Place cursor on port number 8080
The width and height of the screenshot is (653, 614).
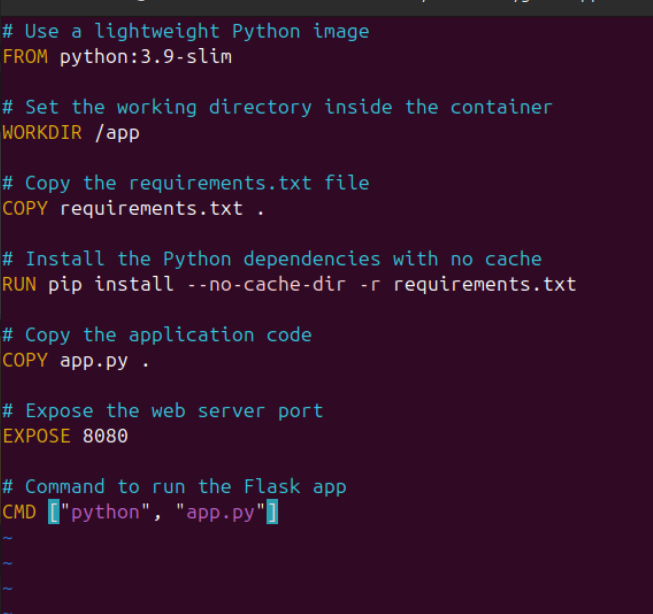point(105,437)
